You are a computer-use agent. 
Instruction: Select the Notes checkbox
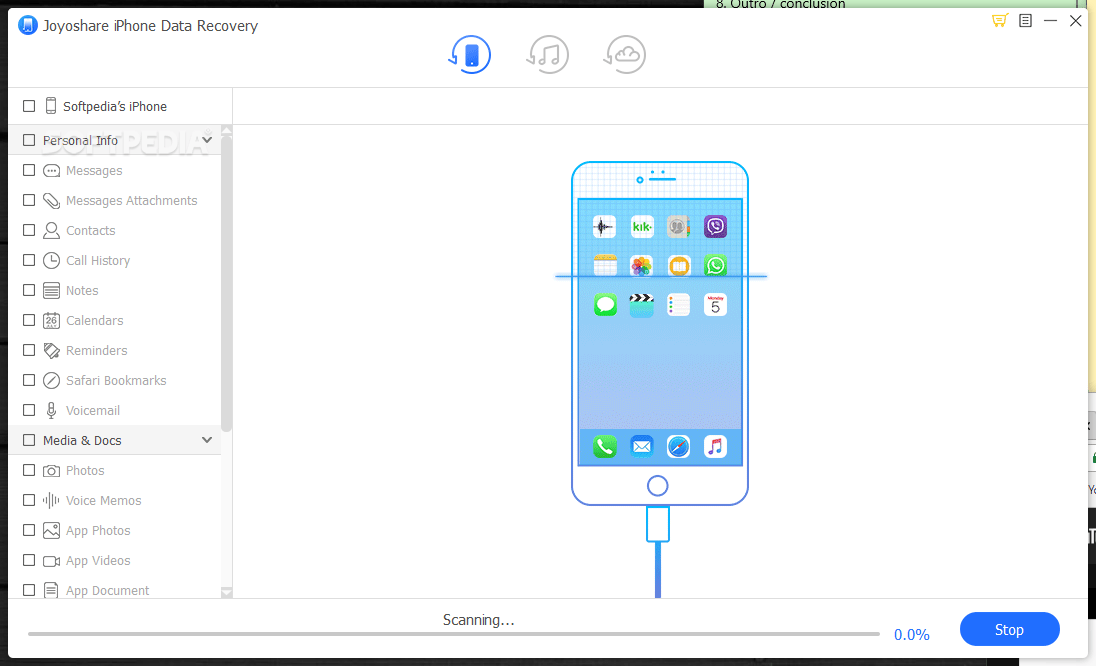pos(29,290)
